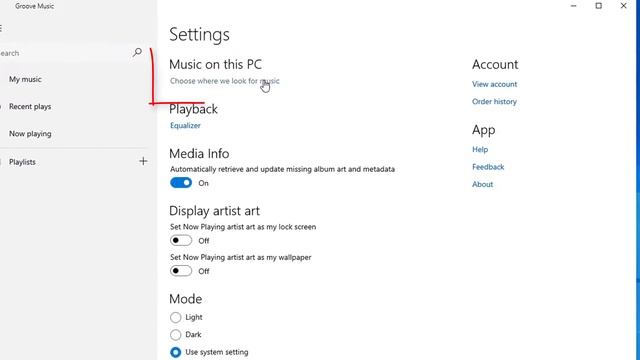Open View account link
Viewport: 640px width, 360px height.
(x=495, y=84)
